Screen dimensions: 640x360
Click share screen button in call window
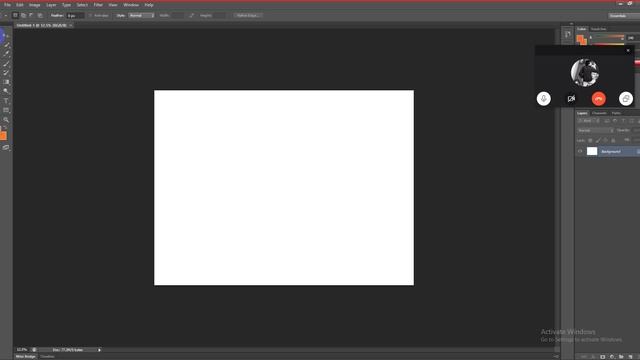[626, 98]
